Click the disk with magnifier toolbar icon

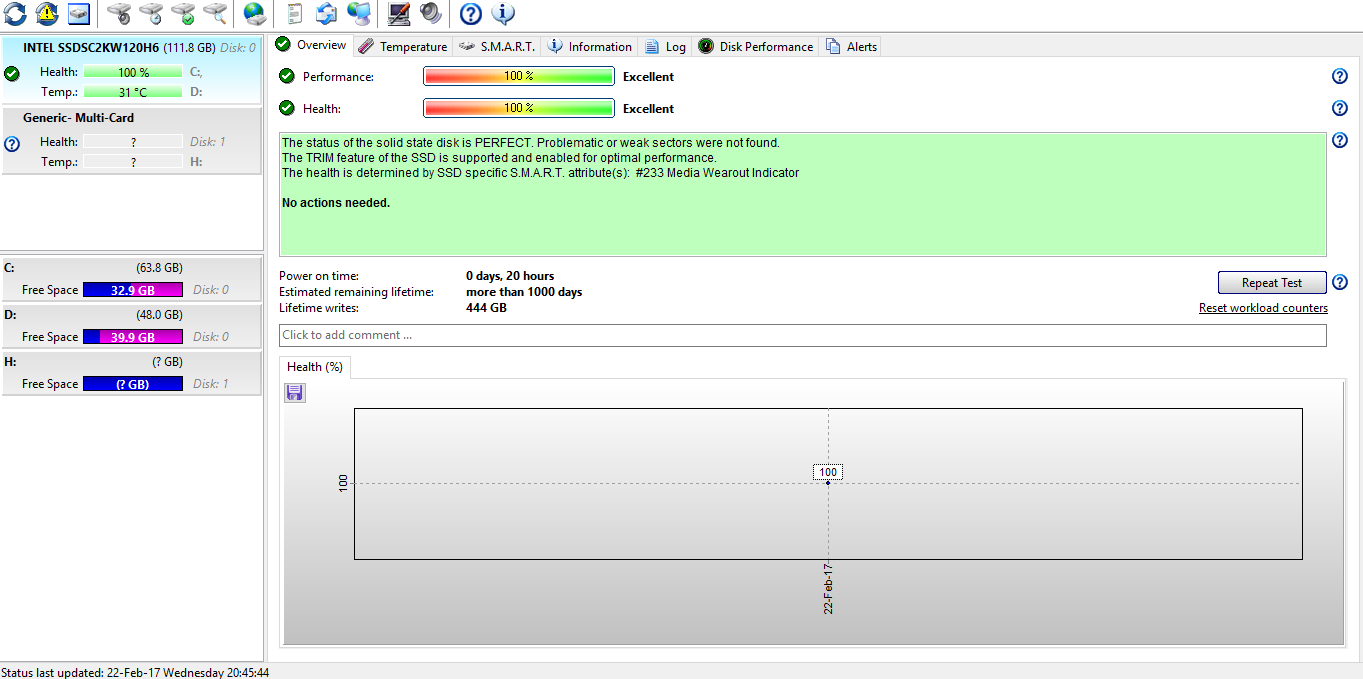tap(215, 14)
